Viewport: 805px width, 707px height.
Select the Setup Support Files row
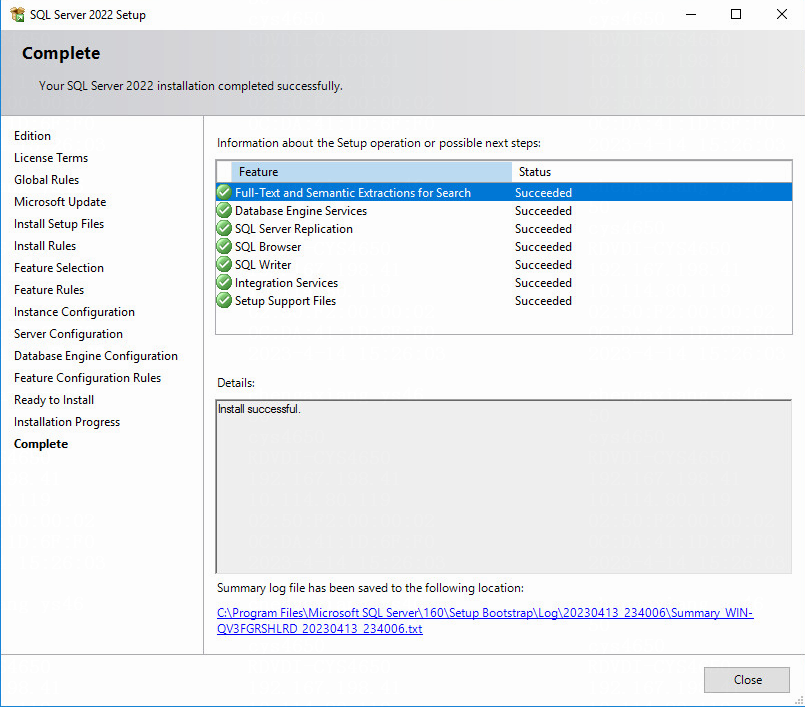504,300
